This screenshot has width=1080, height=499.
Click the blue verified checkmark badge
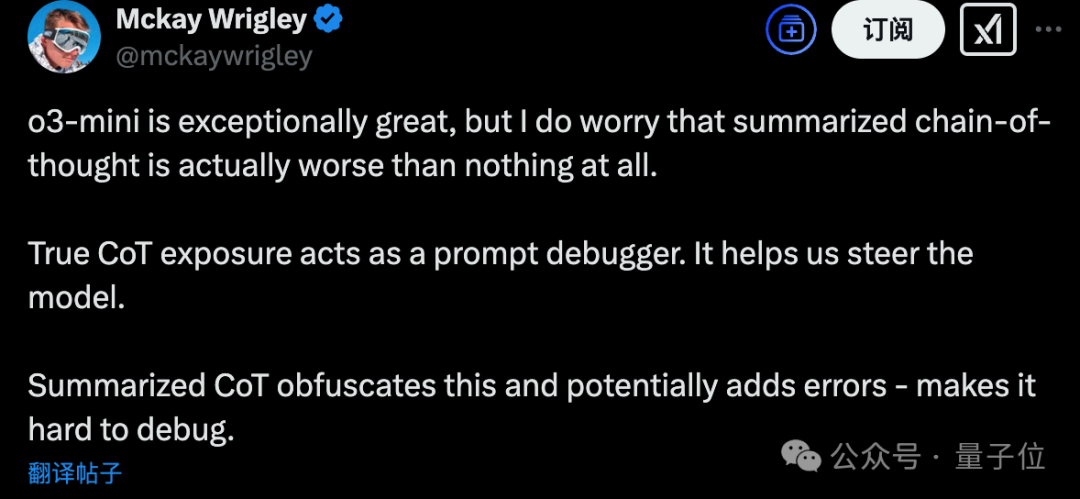point(329,21)
